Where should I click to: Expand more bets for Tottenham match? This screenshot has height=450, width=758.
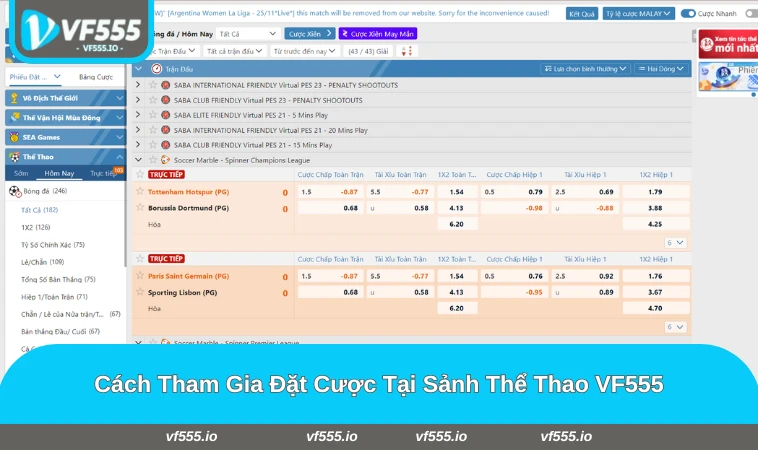coord(675,243)
